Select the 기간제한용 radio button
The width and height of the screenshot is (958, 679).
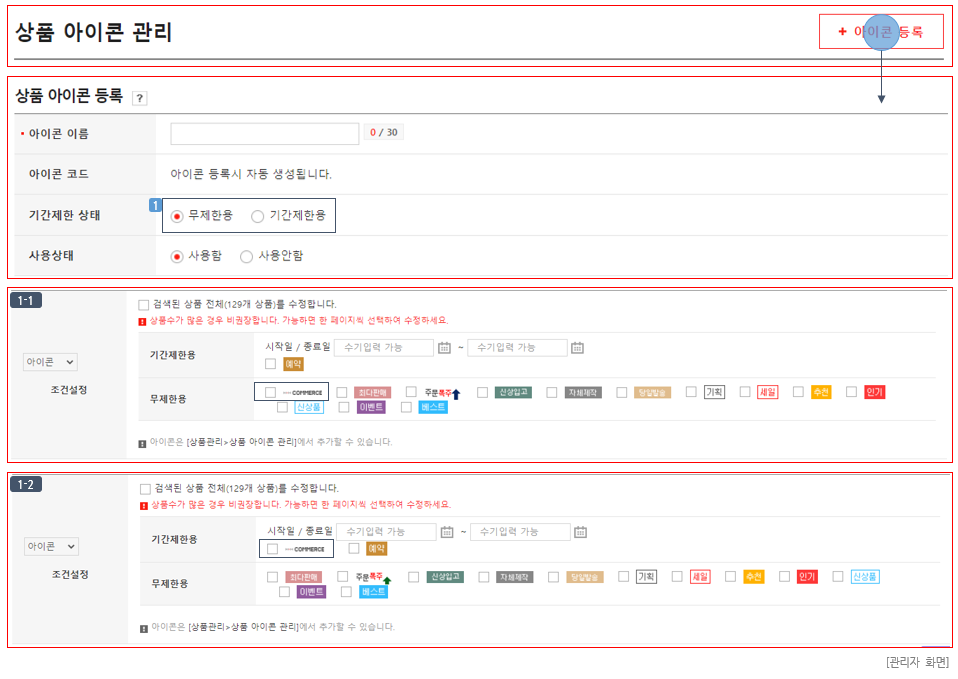click(x=258, y=216)
